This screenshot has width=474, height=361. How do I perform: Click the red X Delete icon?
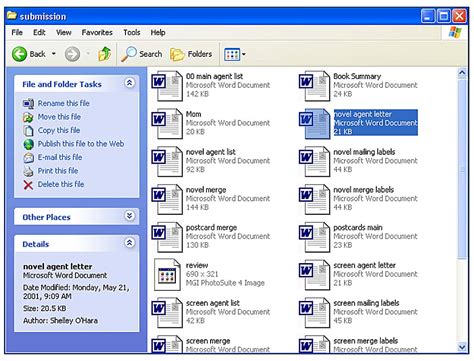point(28,185)
